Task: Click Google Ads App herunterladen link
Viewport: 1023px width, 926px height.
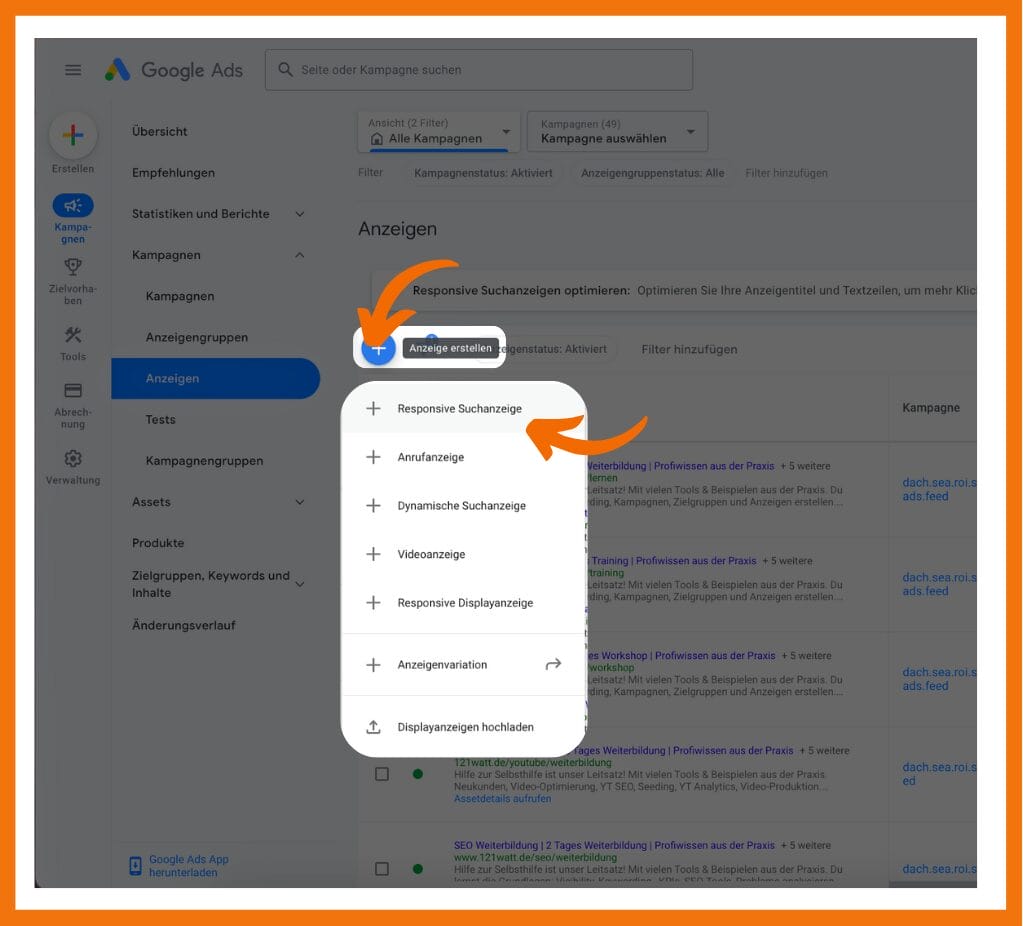Action: coord(188,866)
